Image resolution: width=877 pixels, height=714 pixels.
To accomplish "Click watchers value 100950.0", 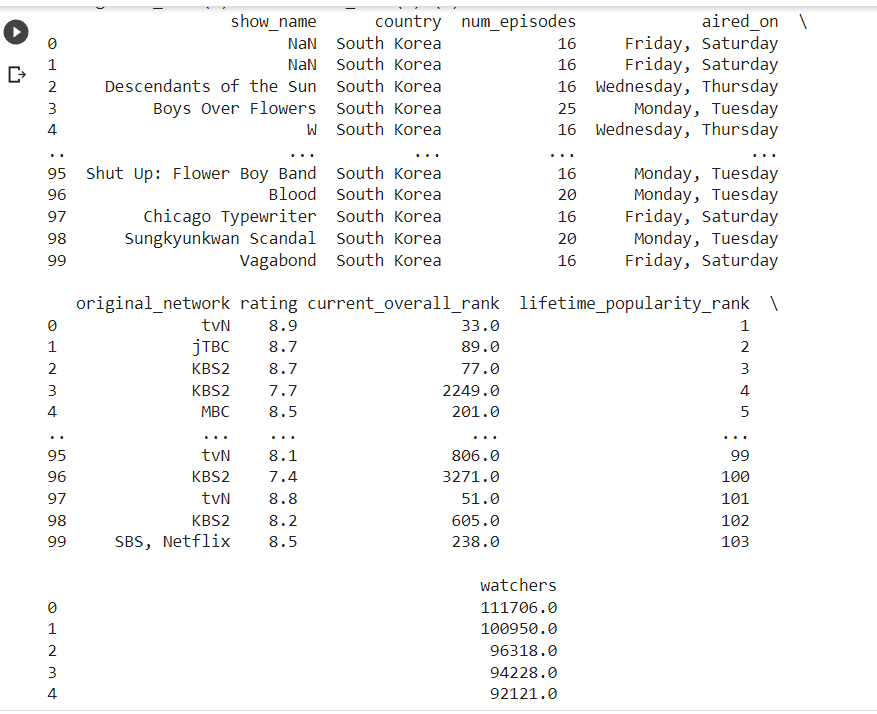I will click(x=518, y=629).
